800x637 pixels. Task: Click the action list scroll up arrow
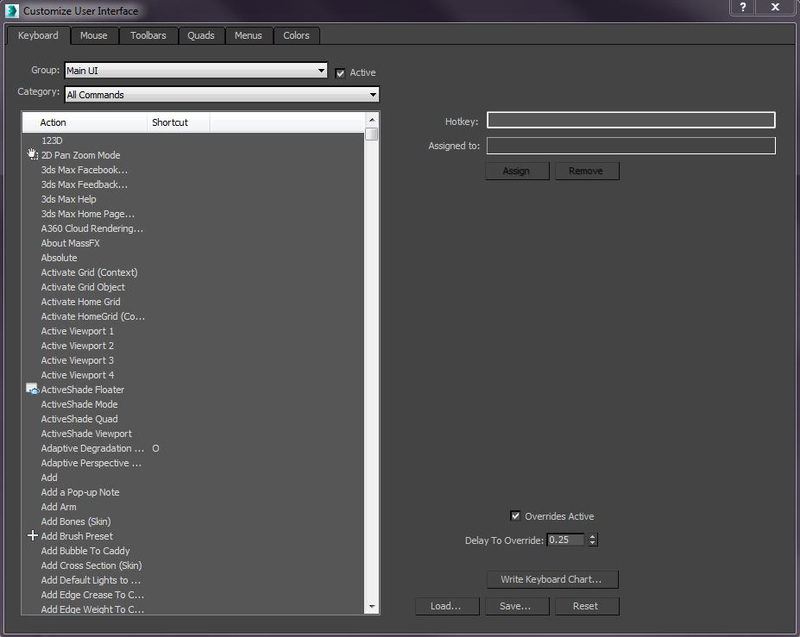click(x=372, y=120)
